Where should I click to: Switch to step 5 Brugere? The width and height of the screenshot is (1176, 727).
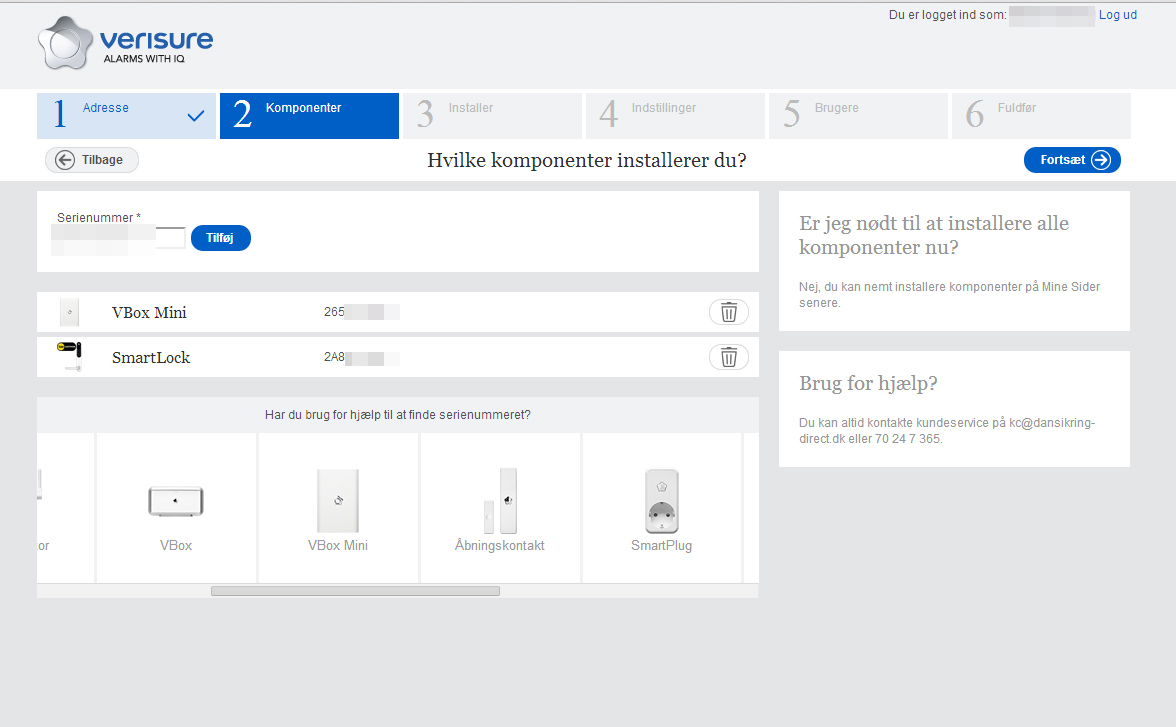pos(858,116)
